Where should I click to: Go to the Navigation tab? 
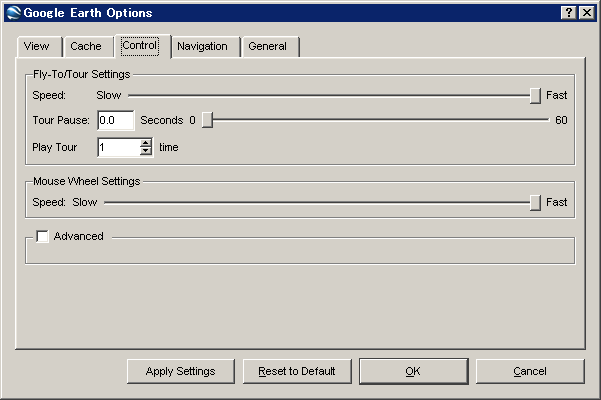coord(202,46)
